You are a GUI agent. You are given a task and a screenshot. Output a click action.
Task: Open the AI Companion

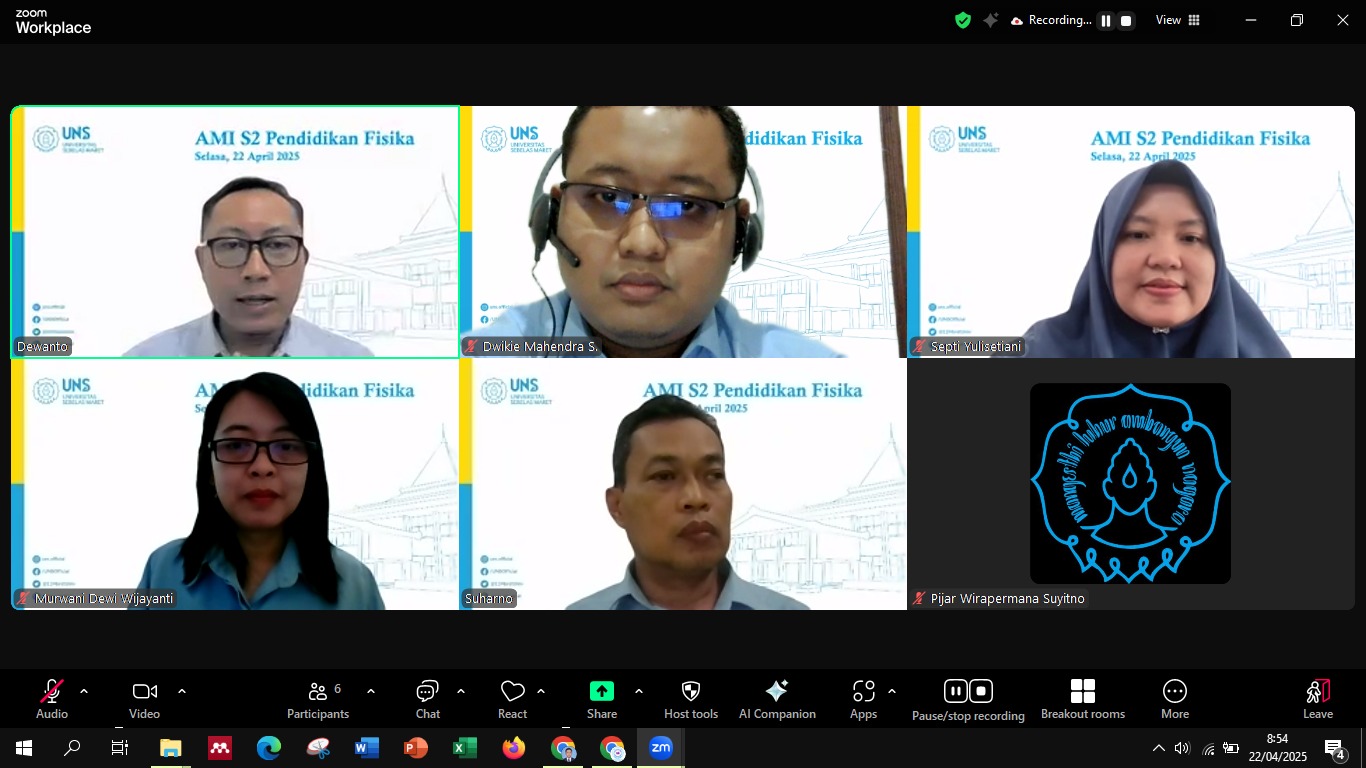click(x=776, y=698)
